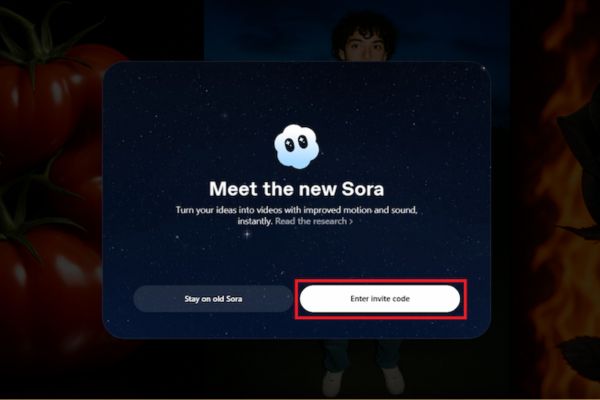Click the Turn your ideas into videos text
Image resolution: width=600 pixels, height=400 pixels.
coord(297,210)
